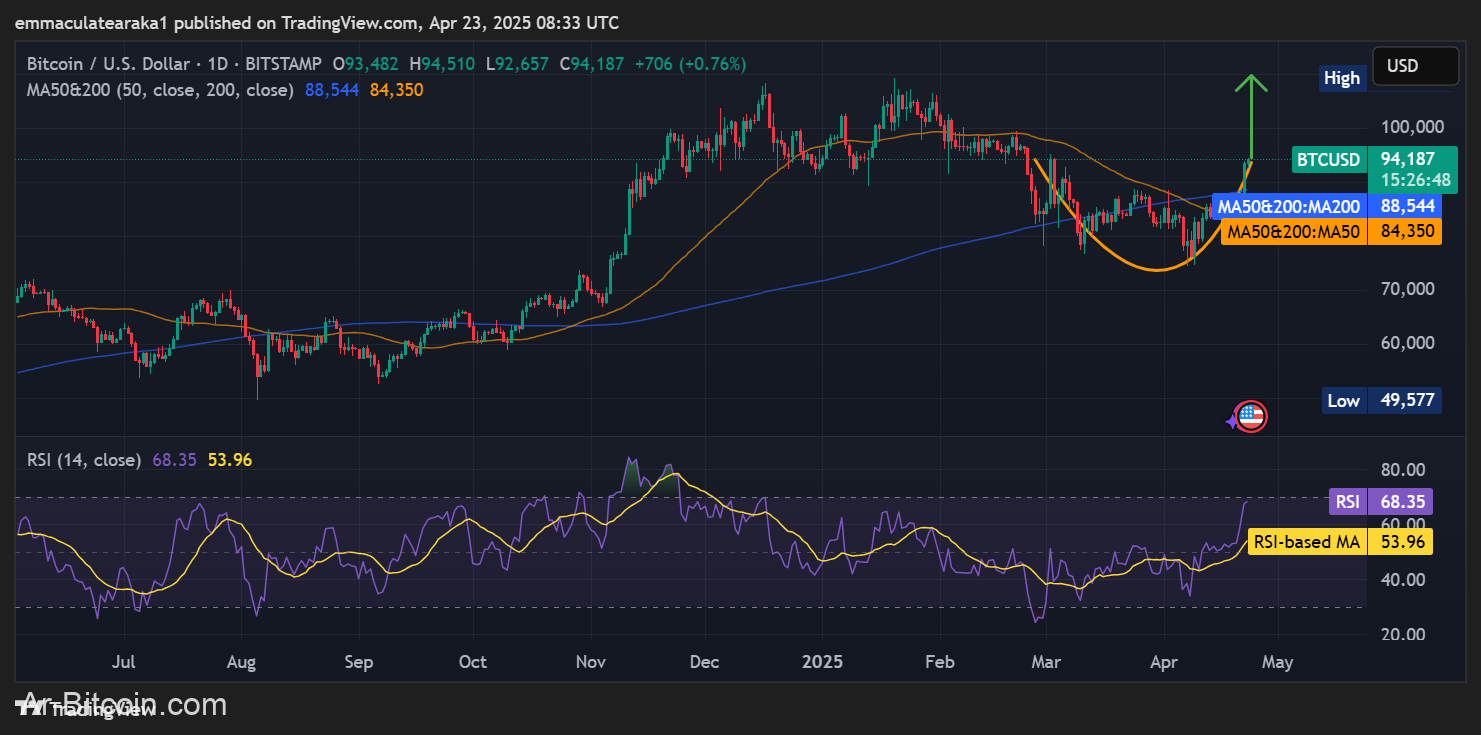Select the Bitcoin / U.S. Dollar symbol title

(x=108, y=64)
